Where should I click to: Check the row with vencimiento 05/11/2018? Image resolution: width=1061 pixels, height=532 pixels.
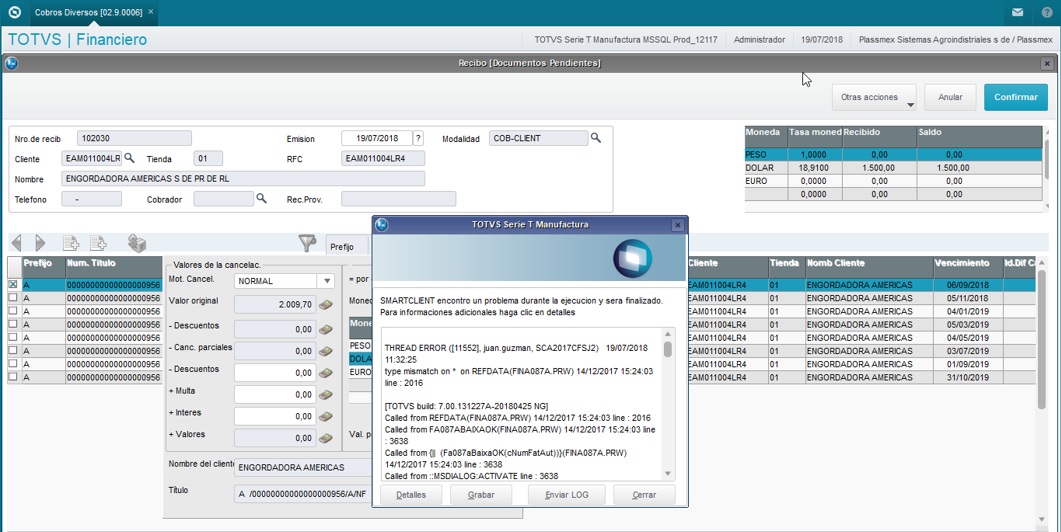13,298
